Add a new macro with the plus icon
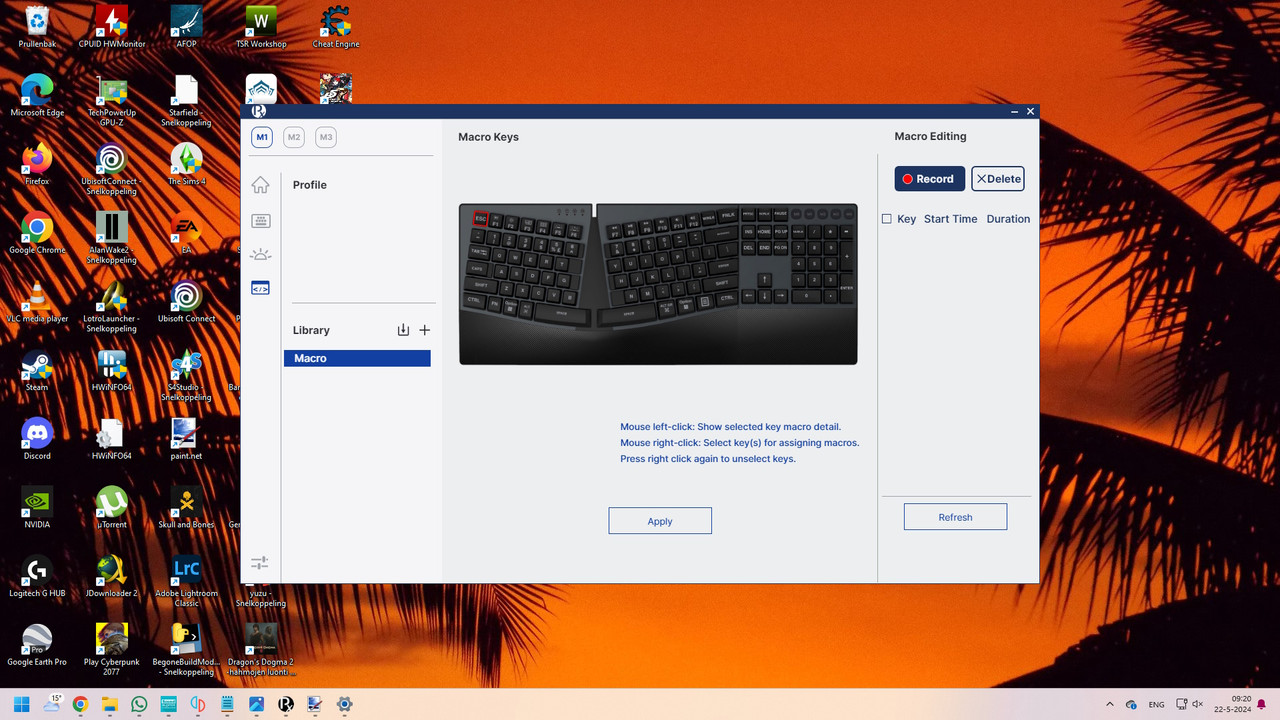Image resolution: width=1280 pixels, height=720 pixels. [x=424, y=330]
